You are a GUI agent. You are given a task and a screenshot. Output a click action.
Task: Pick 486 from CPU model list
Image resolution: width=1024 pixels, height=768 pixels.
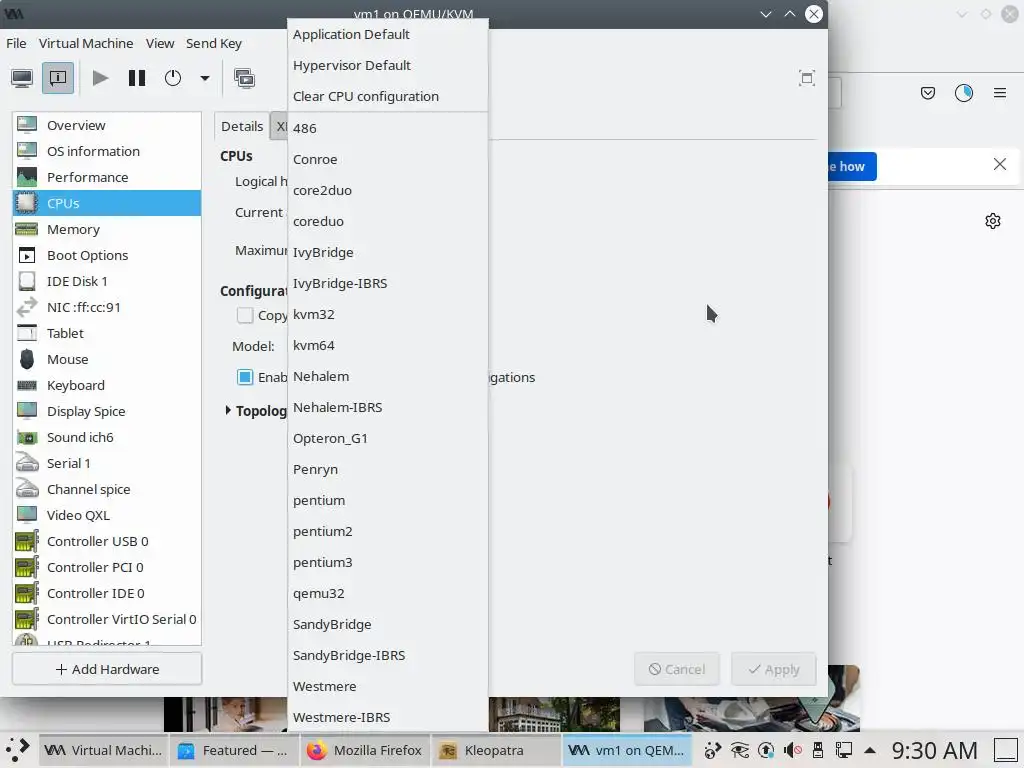(387, 128)
